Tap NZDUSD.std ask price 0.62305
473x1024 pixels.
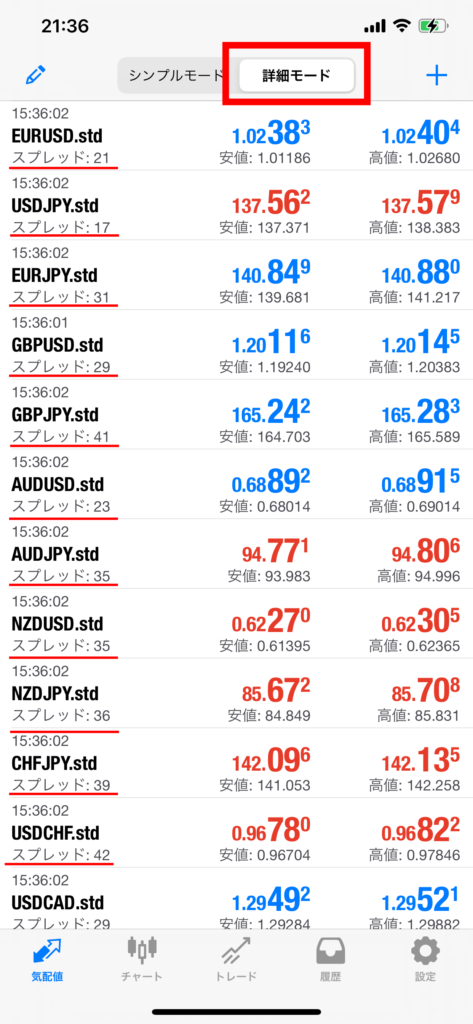coord(419,622)
